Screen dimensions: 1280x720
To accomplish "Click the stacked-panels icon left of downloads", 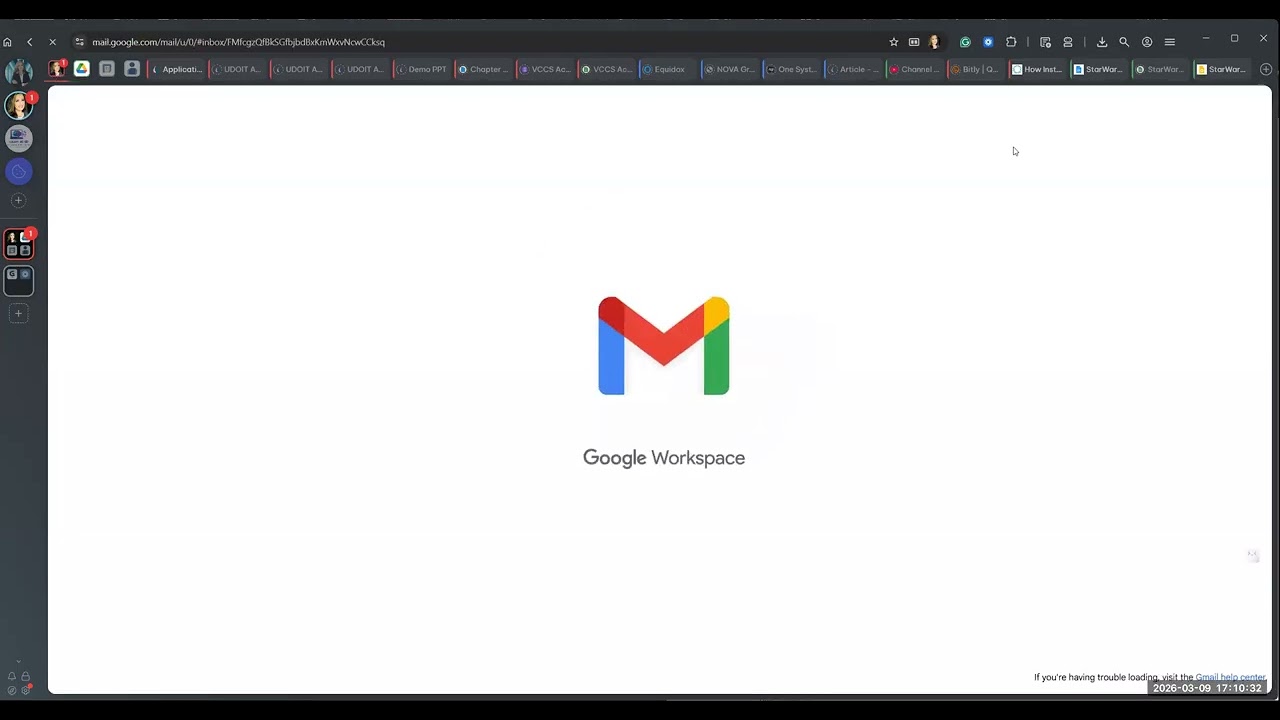I will click(x=1068, y=42).
